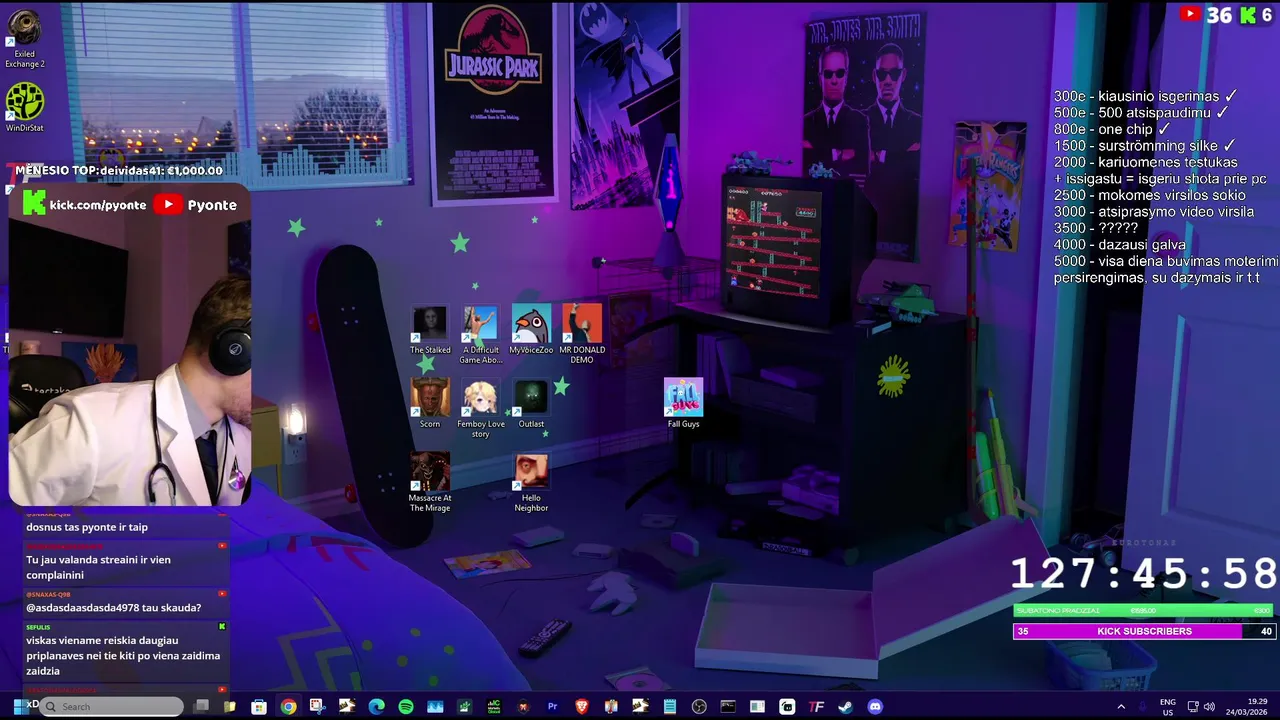This screenshot has width=1280, height=720.
Task: Open Task View from the taskbar
Action: (x=201, y=707)
